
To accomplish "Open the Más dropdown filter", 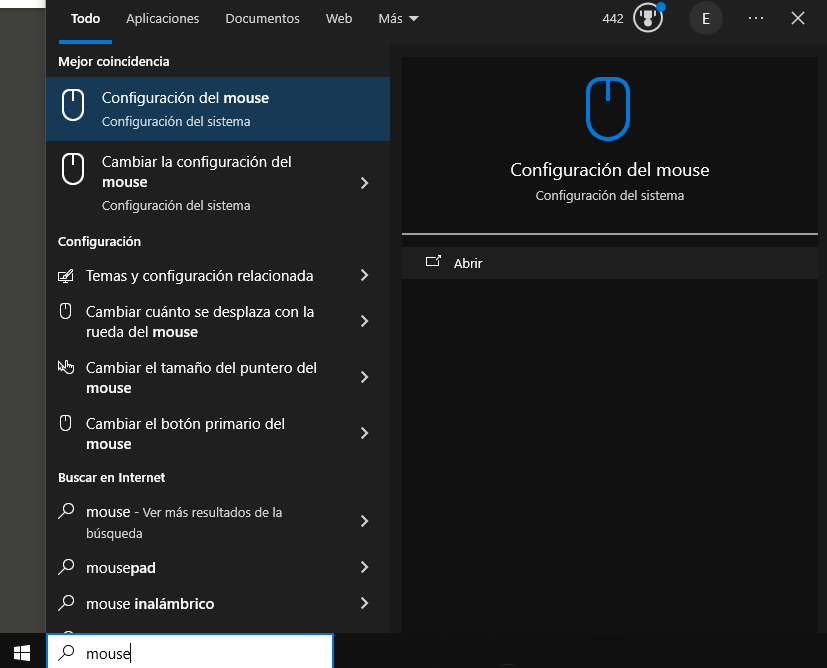I will (398, 19).
